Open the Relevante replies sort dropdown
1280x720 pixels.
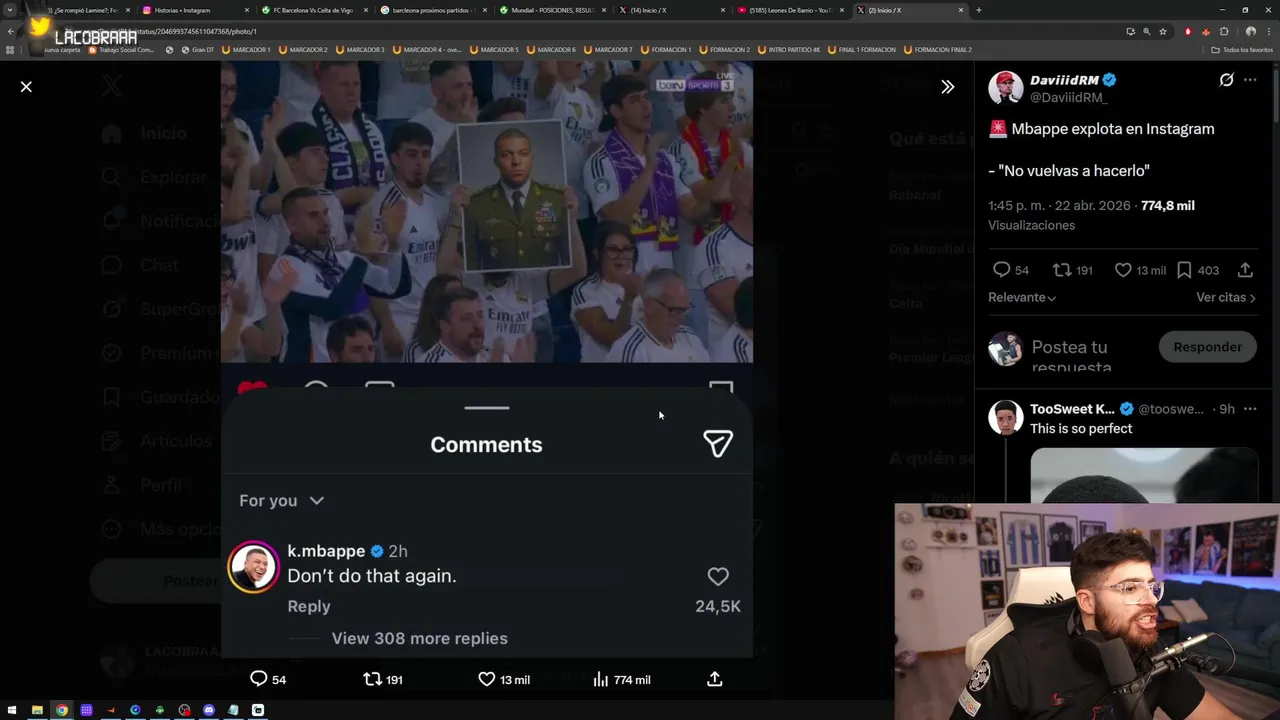1022,297
